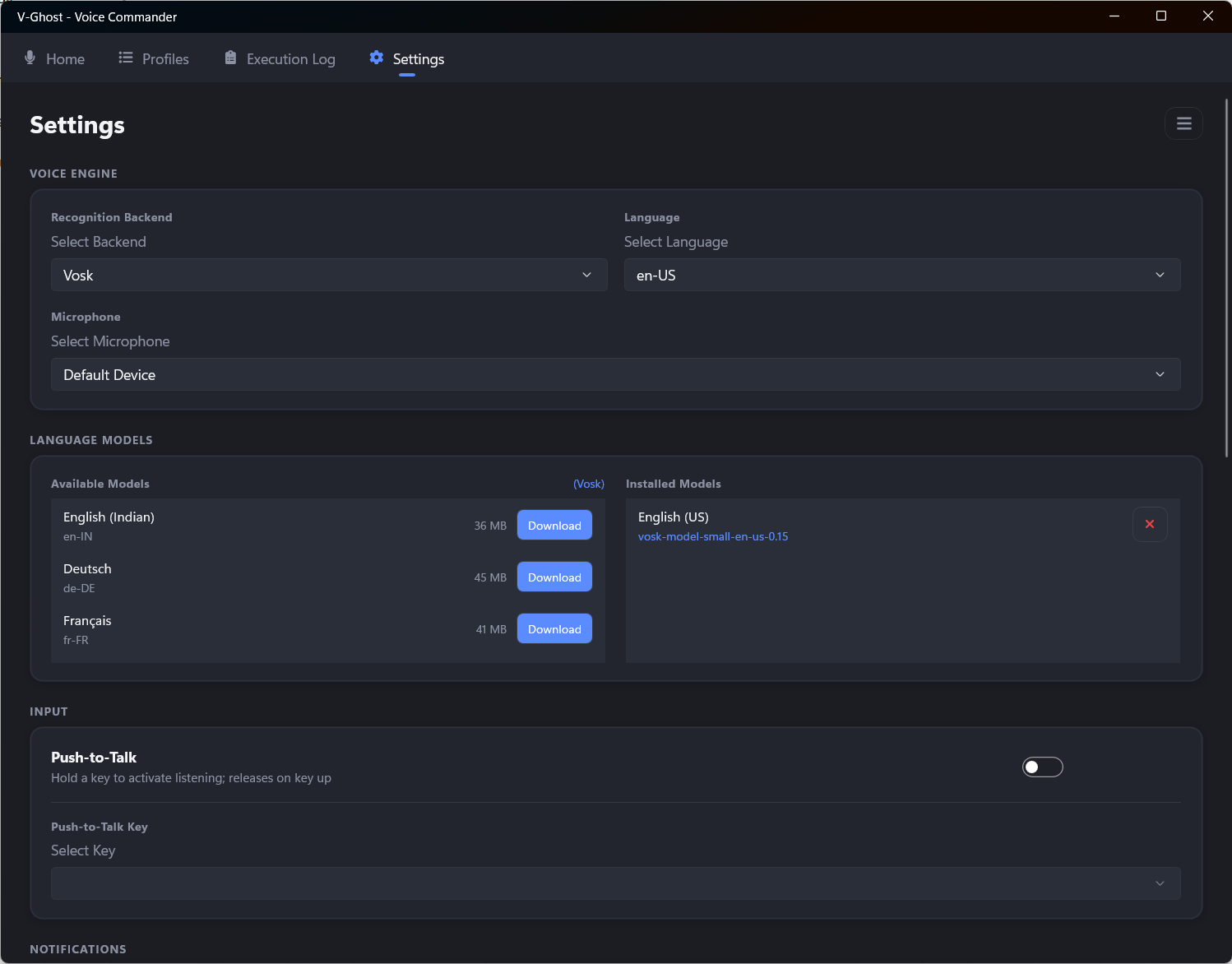Screen dimensions: 1232x964
Task: Open the Push-to-Talk Key dropdown
Action: coord(615,883)
